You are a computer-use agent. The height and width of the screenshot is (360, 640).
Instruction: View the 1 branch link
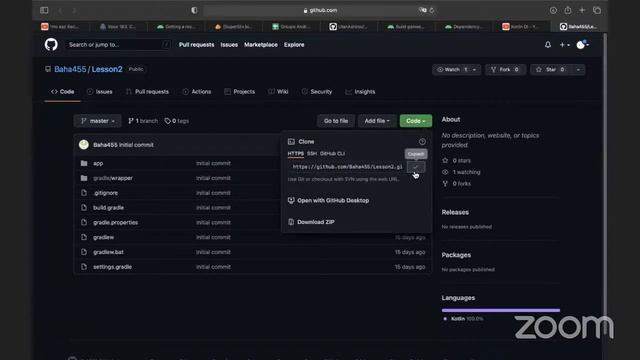coord(143,121)
